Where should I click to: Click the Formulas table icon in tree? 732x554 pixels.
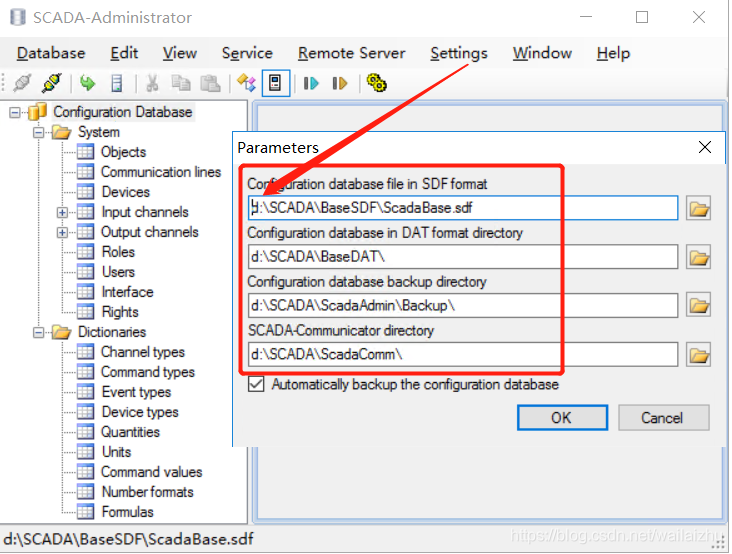click(x=85, y=512)
